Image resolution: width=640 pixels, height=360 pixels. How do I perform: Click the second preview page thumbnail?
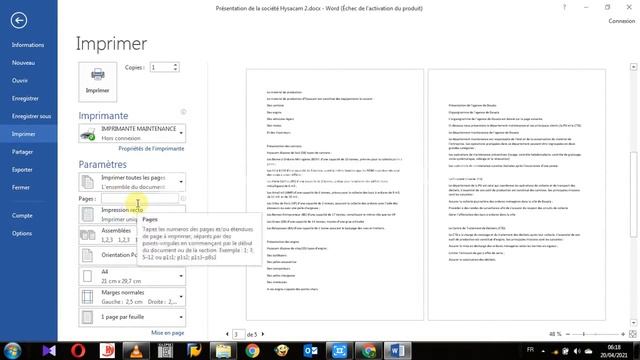point(517,195)
